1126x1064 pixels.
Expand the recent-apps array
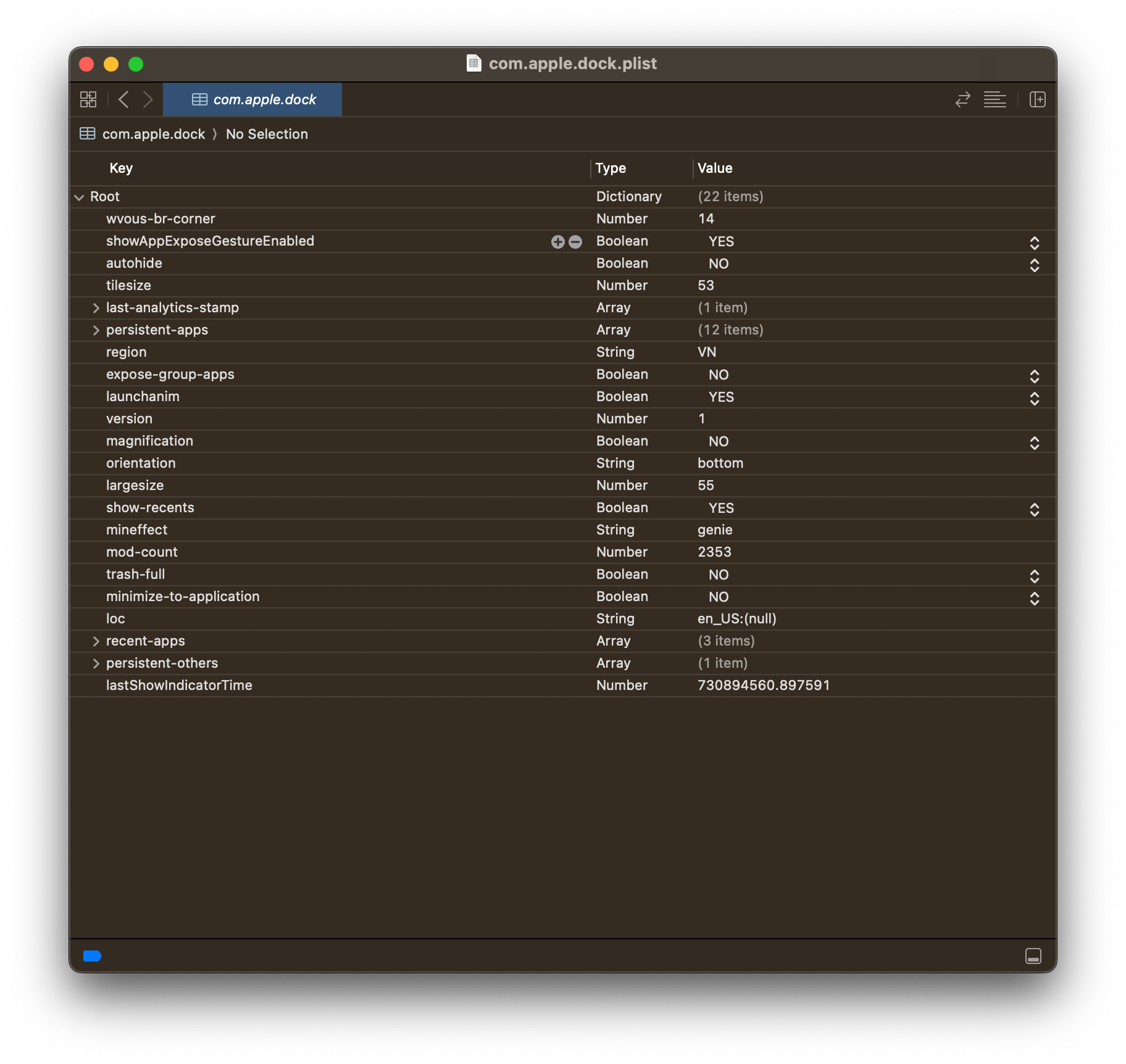(96, 641)
